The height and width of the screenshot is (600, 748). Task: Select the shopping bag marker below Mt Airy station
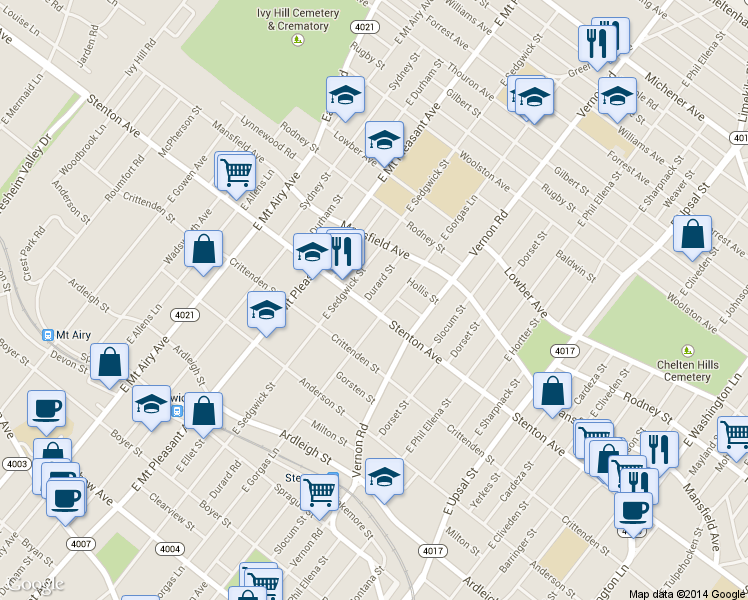[x=110, y=362]
